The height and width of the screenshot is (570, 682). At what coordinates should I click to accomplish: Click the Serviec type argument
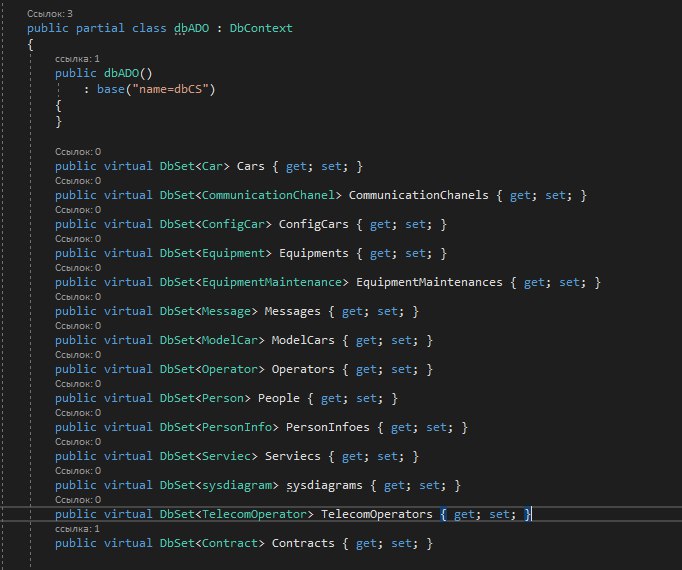point(226,456)
